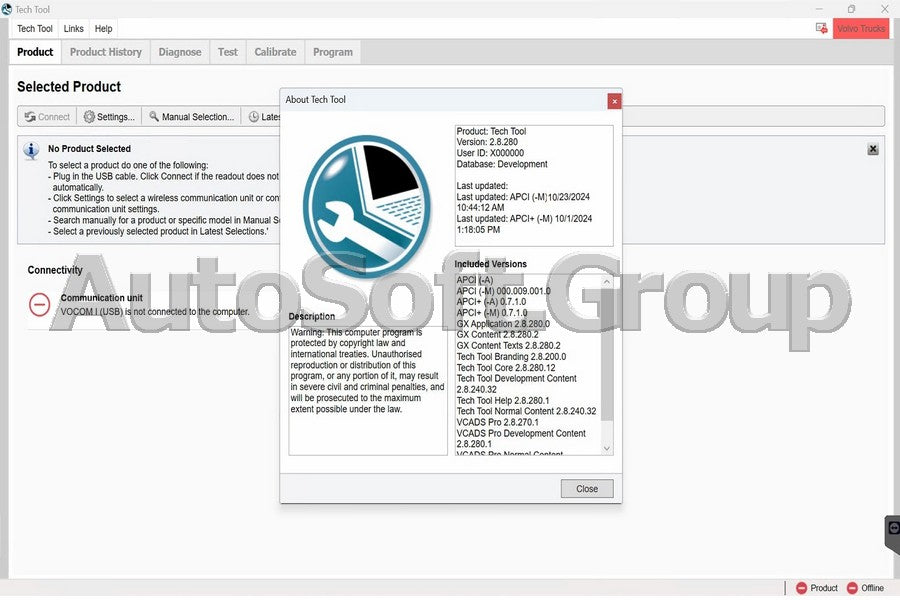Click the Included Versions scrollbar up arrow

coord(606,280)
